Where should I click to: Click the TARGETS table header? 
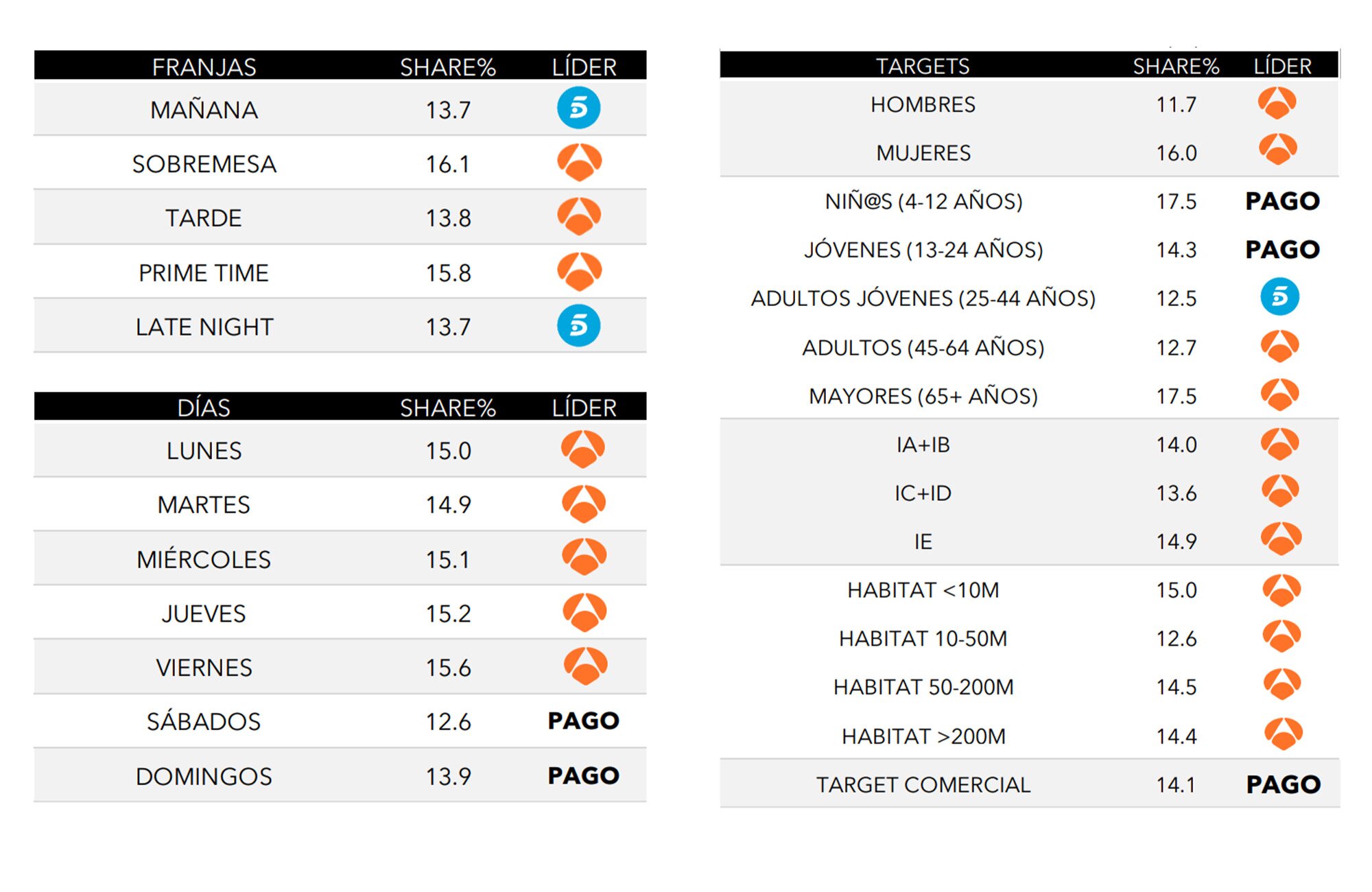pos(923,66)
